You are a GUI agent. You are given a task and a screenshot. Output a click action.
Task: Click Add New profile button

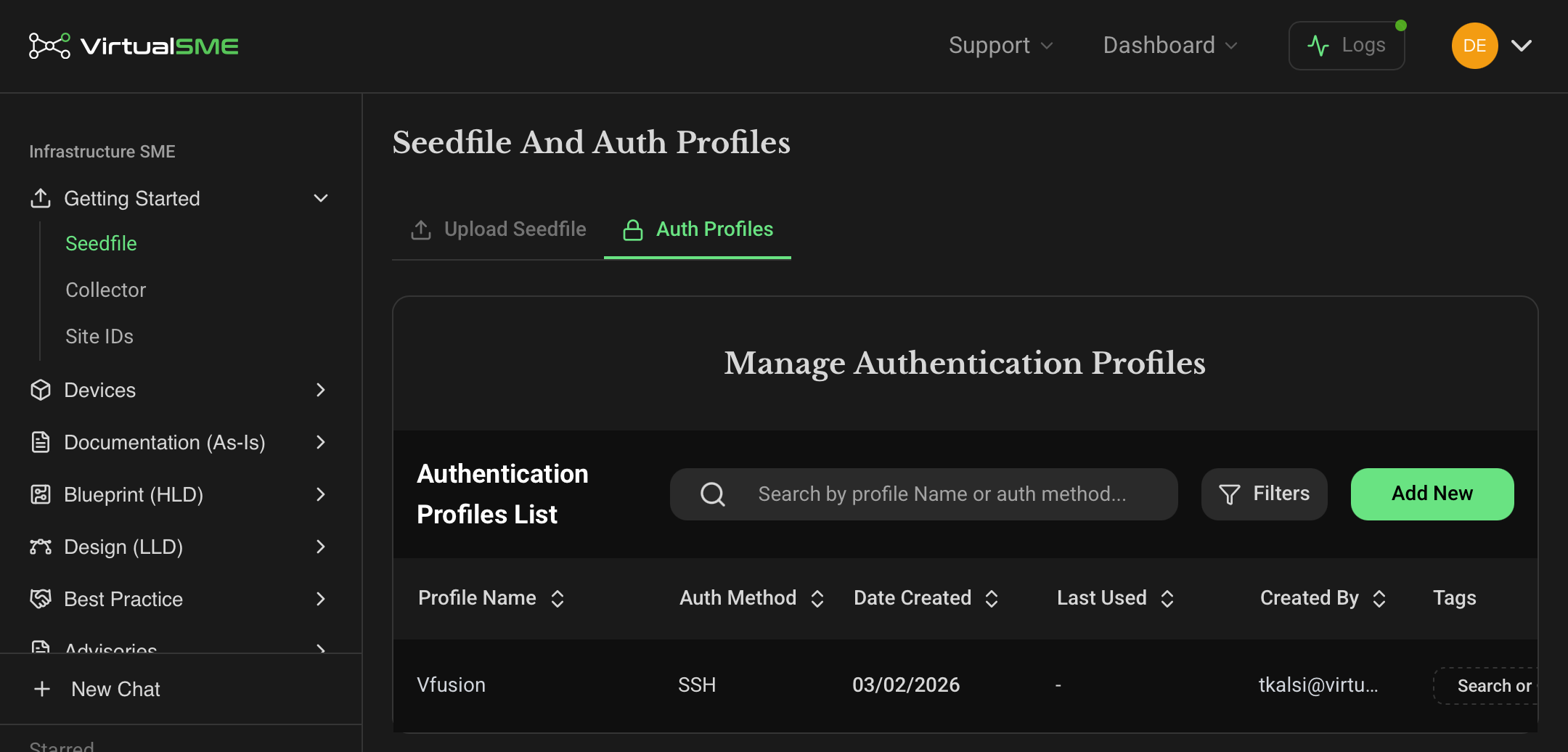tap(1432, 494)
